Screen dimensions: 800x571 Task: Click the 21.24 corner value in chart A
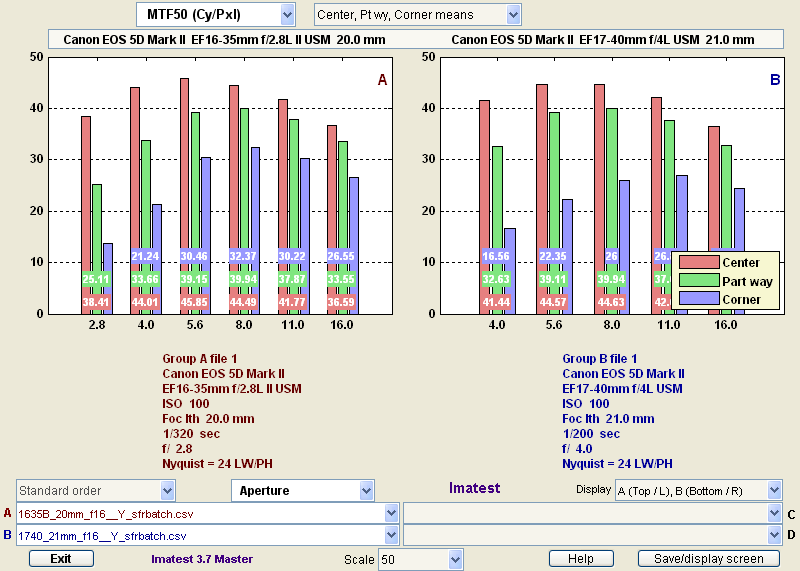tap(145, 256)
